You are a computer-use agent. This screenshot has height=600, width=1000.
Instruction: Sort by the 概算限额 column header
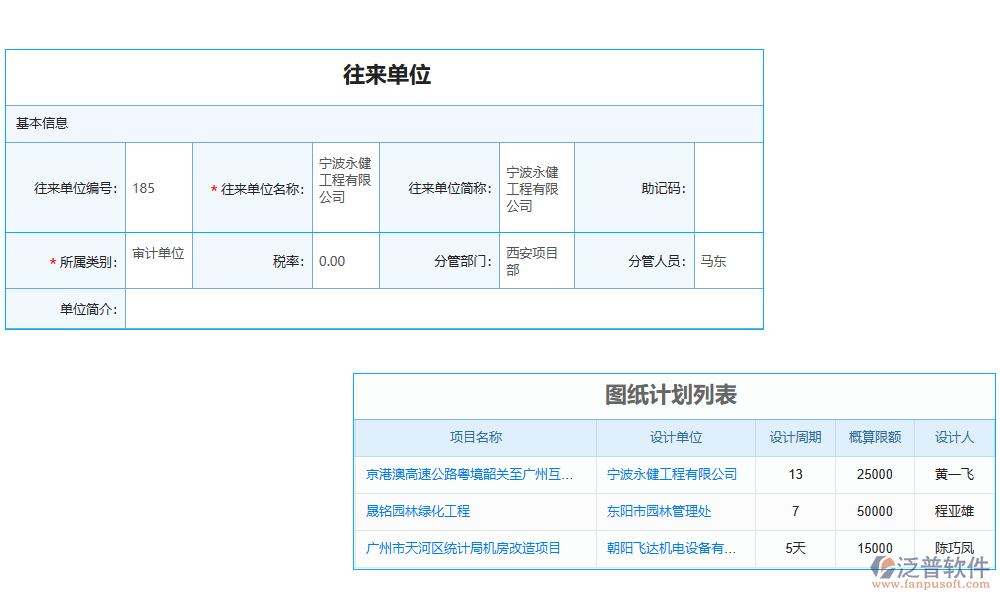click(874, 437)
